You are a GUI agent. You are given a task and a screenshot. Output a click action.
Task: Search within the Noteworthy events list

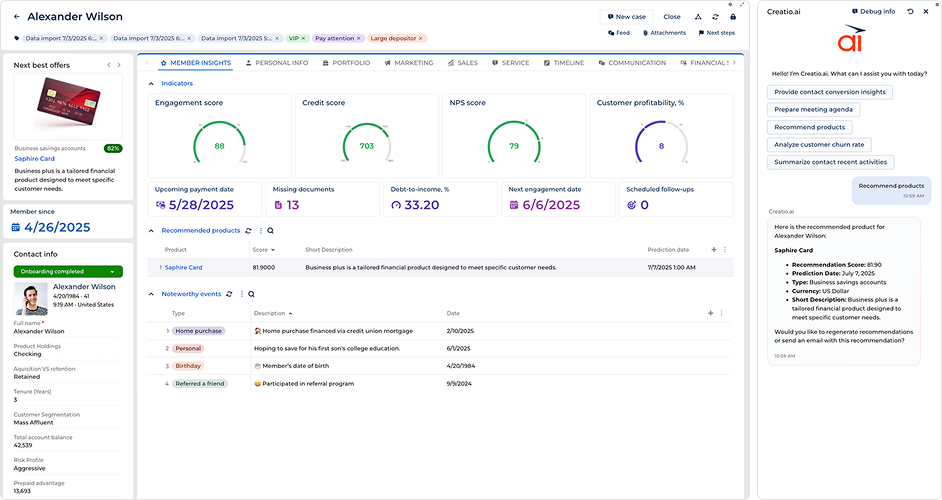coord(251,294)
